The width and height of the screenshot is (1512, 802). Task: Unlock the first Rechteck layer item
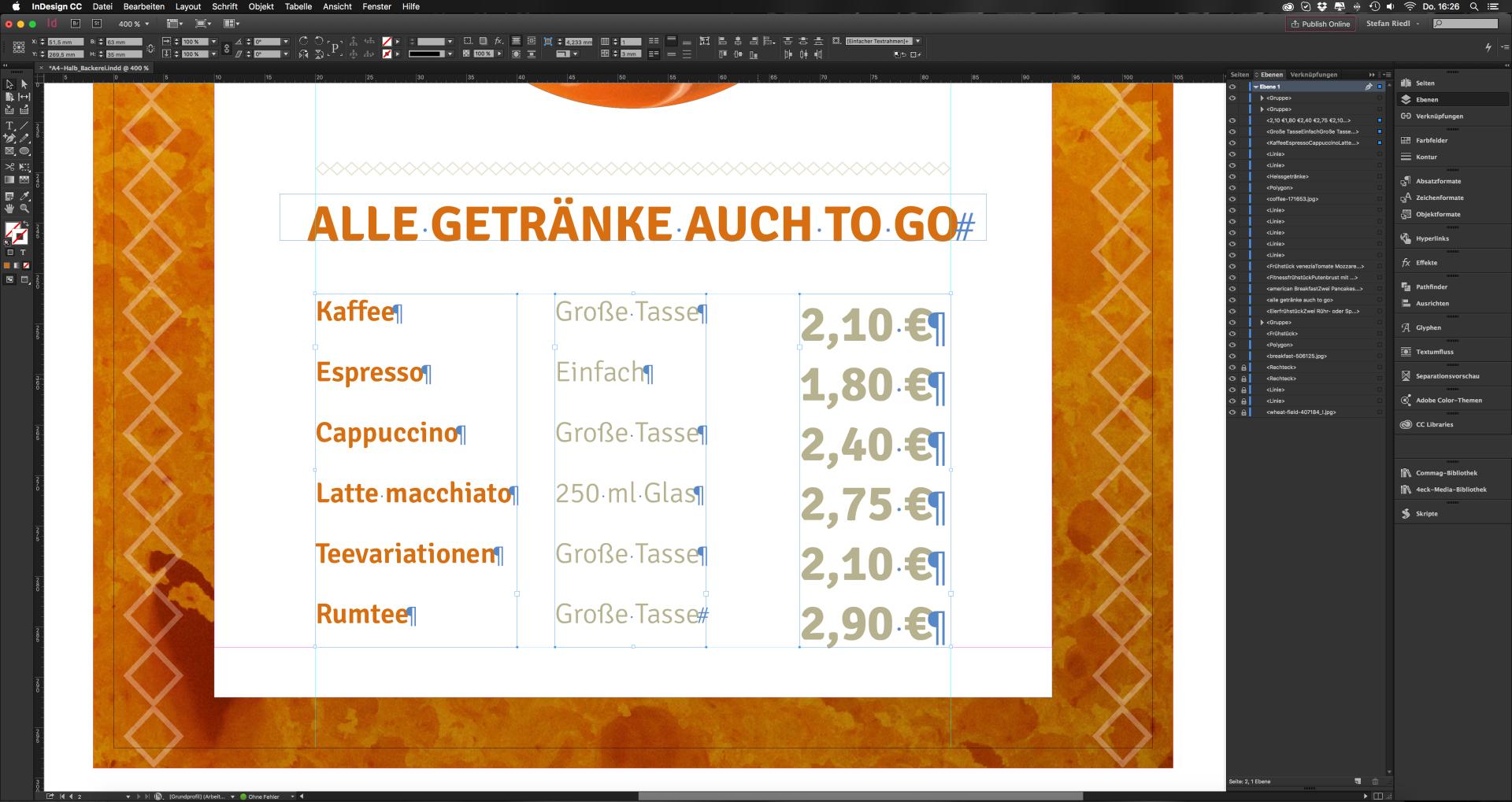(x=1244, y=368)
